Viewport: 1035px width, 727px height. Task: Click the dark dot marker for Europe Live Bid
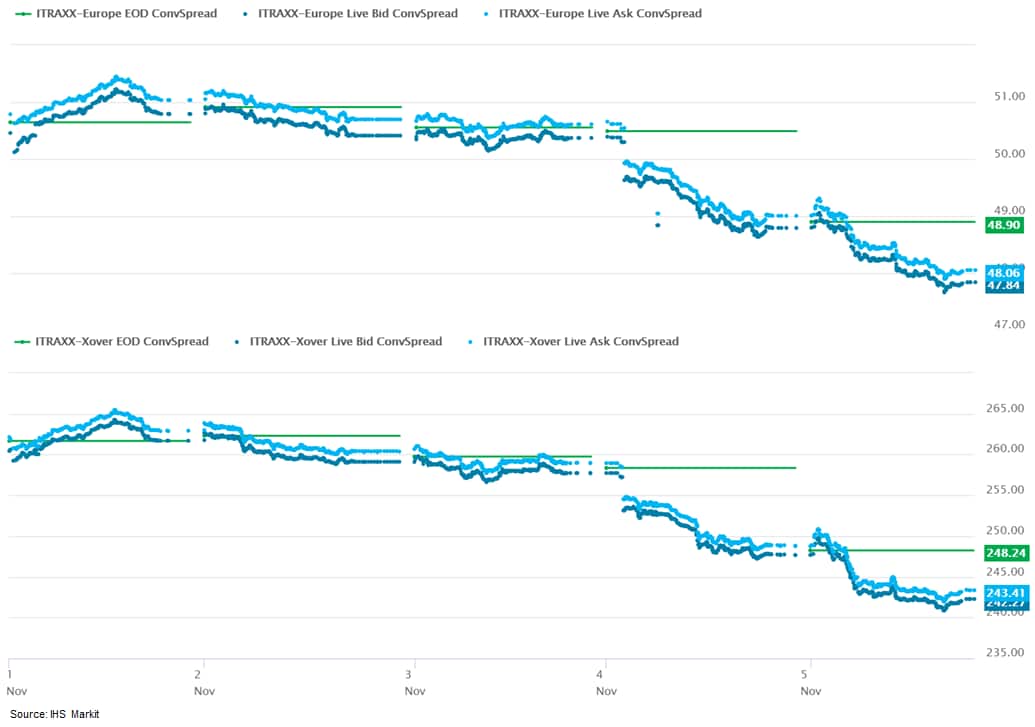coord(245,14)
